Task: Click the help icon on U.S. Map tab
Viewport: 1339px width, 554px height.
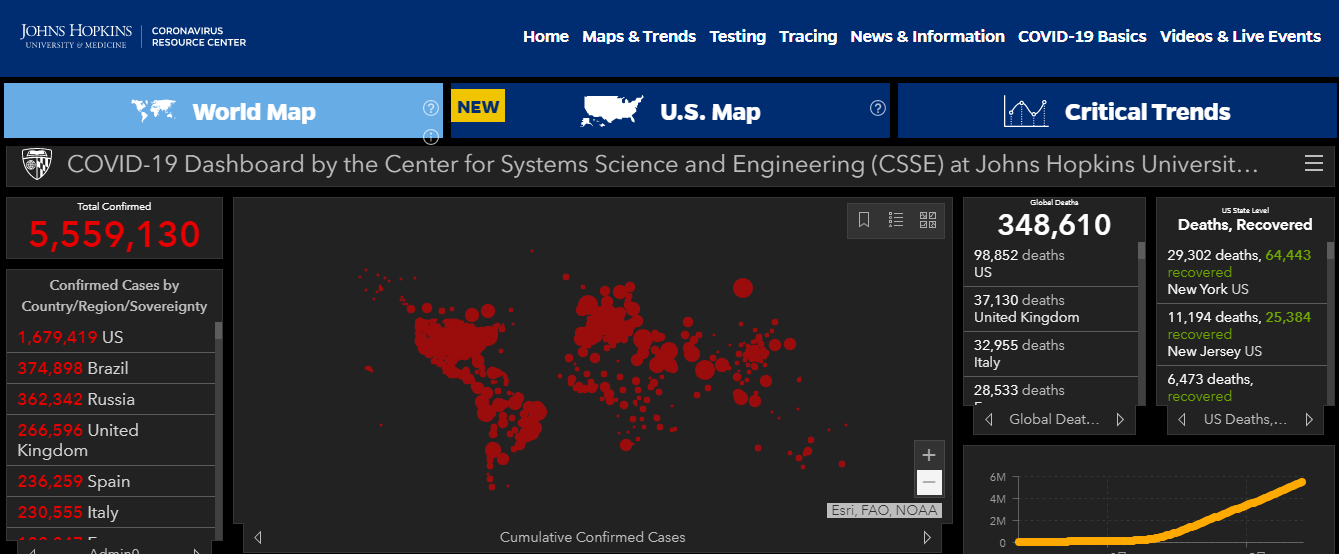Action: pyautogui.click(x=878, y=108)
